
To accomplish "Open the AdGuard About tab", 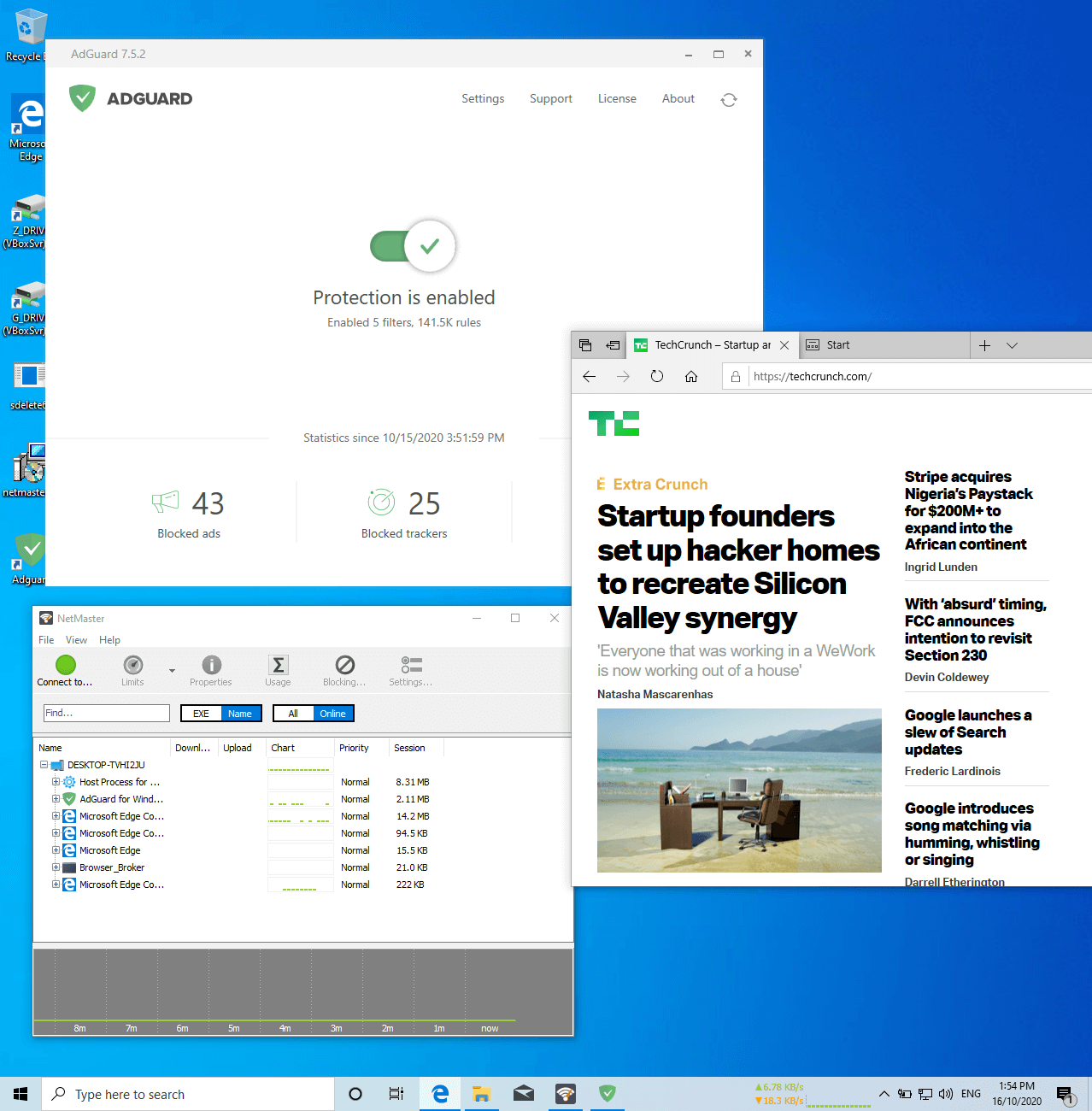I will click(x=678, y=98).
